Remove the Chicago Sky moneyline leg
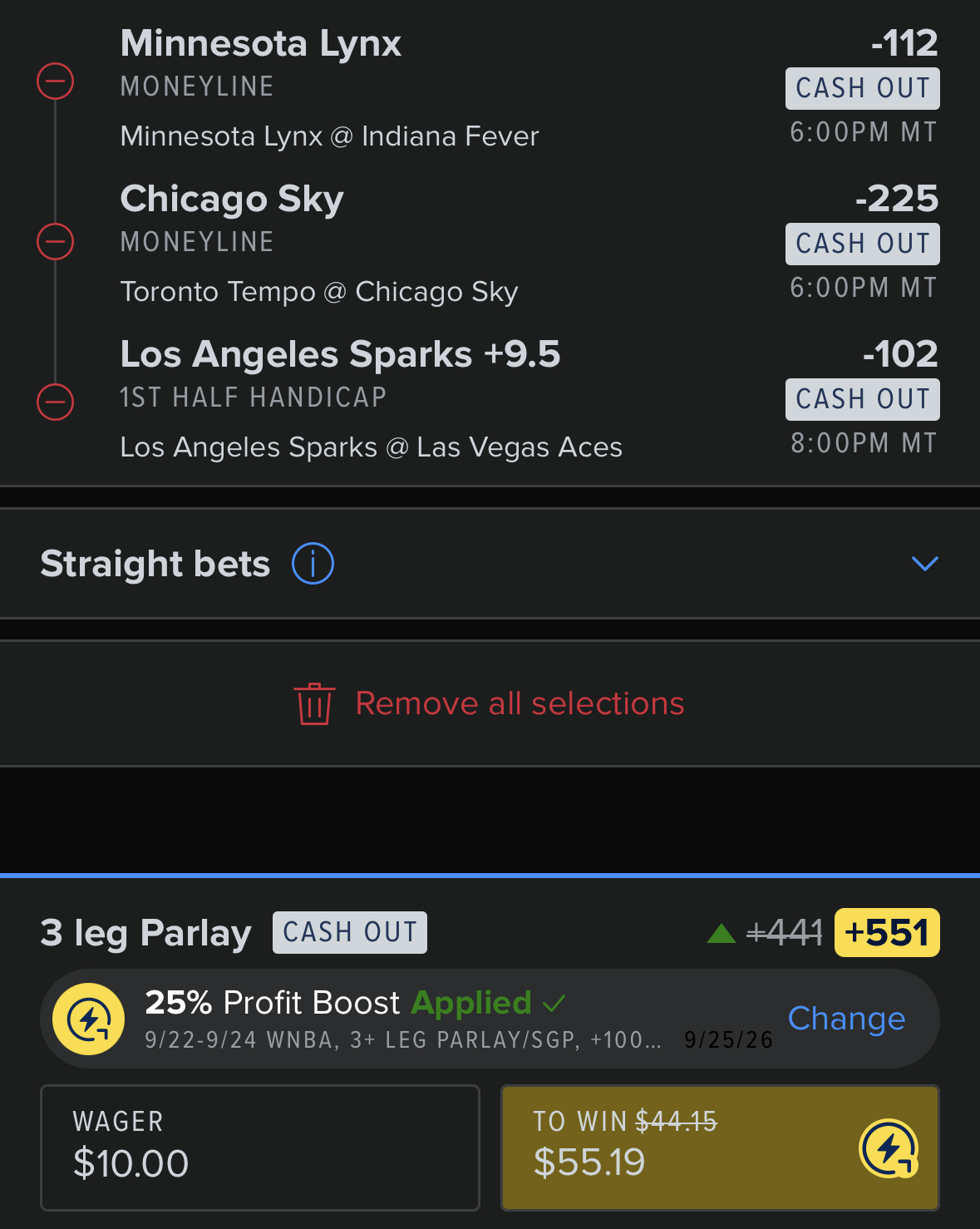The width and height of the screenshot is (980, 1229). [x=56, y=241]
